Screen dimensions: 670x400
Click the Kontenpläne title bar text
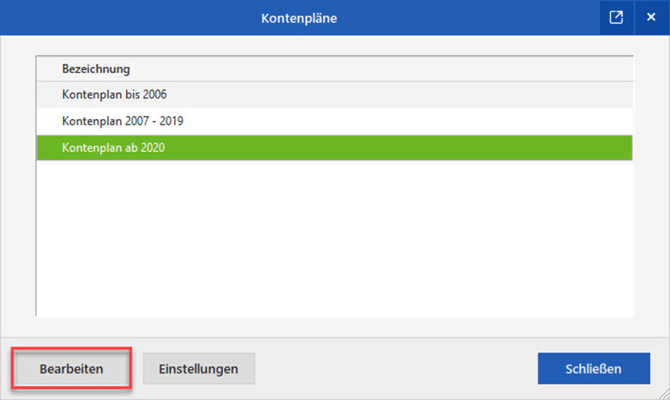(297, 18)
